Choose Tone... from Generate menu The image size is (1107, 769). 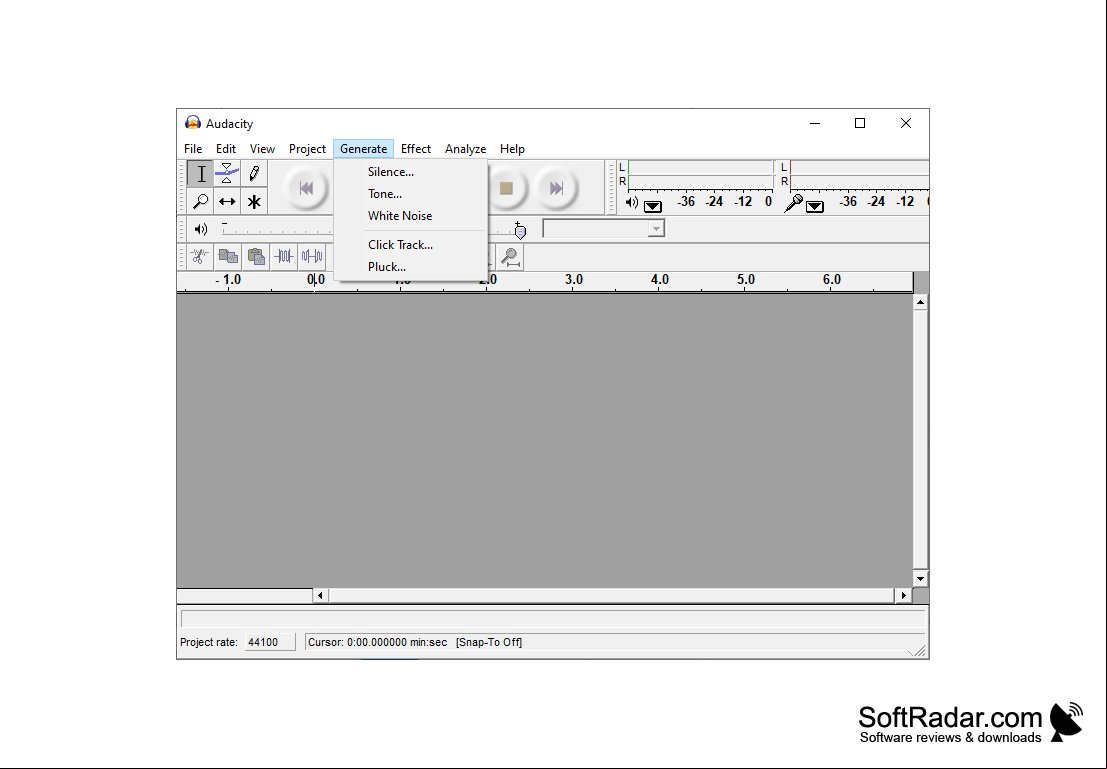pos(411,193)
